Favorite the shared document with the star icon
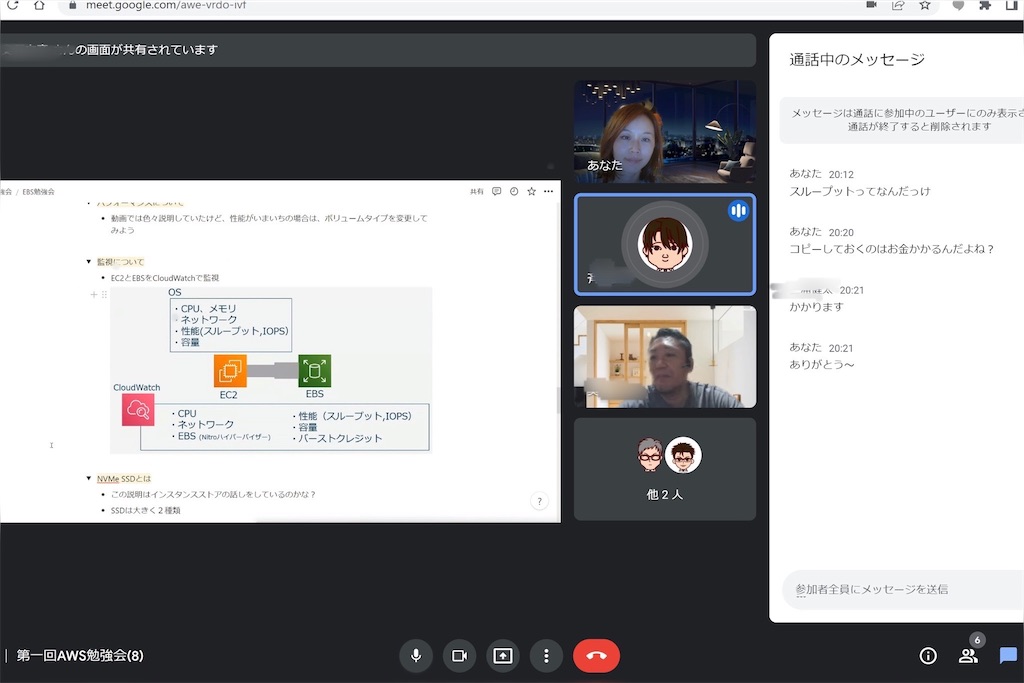 [532, 191]
